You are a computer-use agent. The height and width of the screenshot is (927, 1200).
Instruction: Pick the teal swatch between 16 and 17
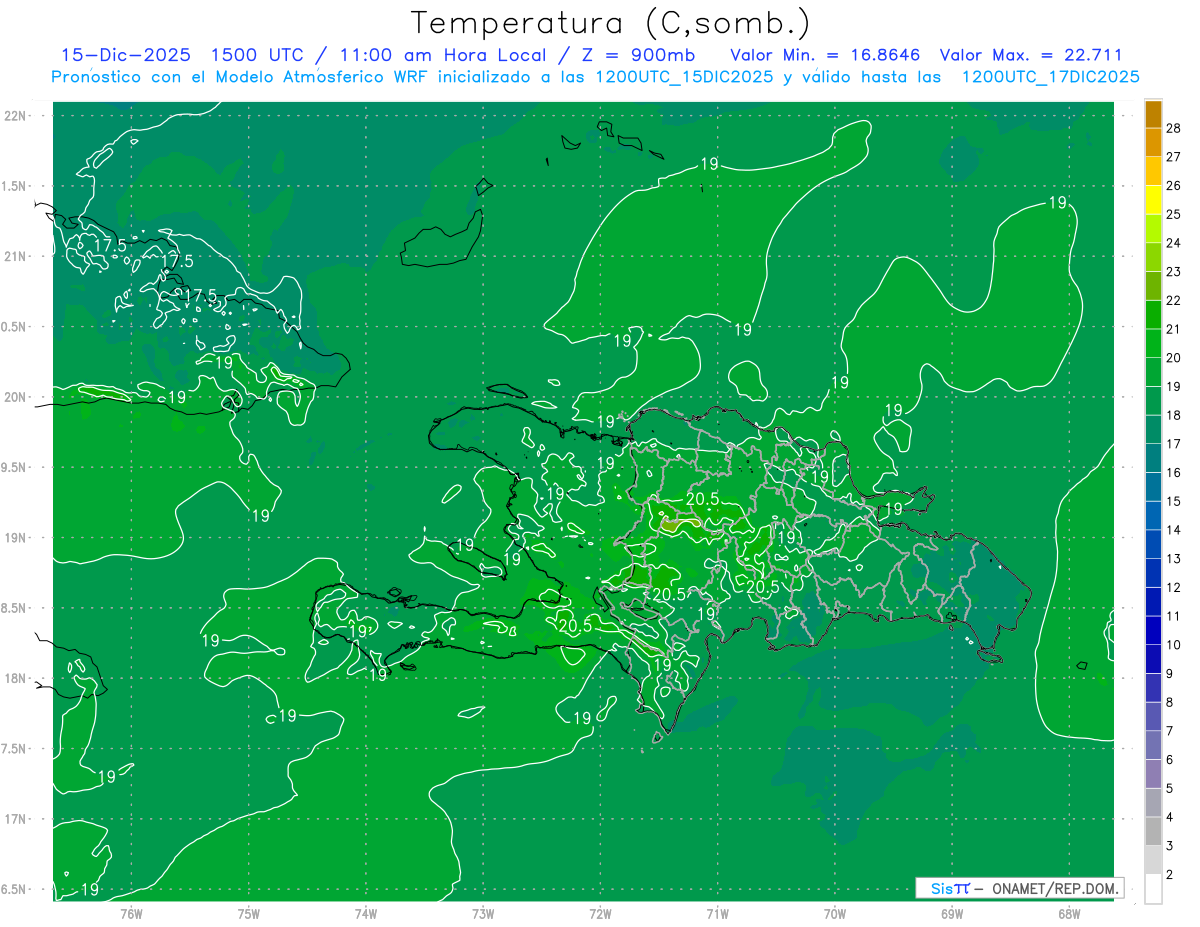(x=1153, y=458)
